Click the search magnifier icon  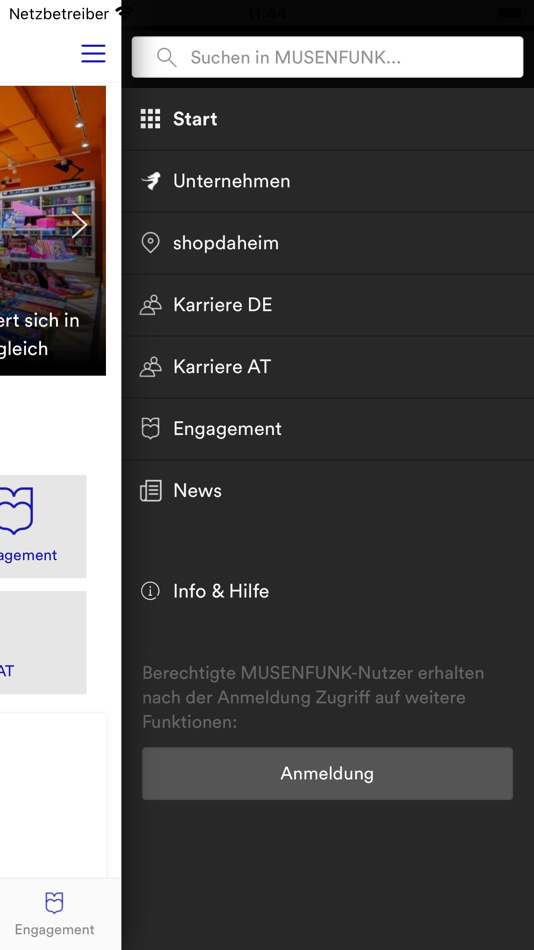(x=167, y=58)
